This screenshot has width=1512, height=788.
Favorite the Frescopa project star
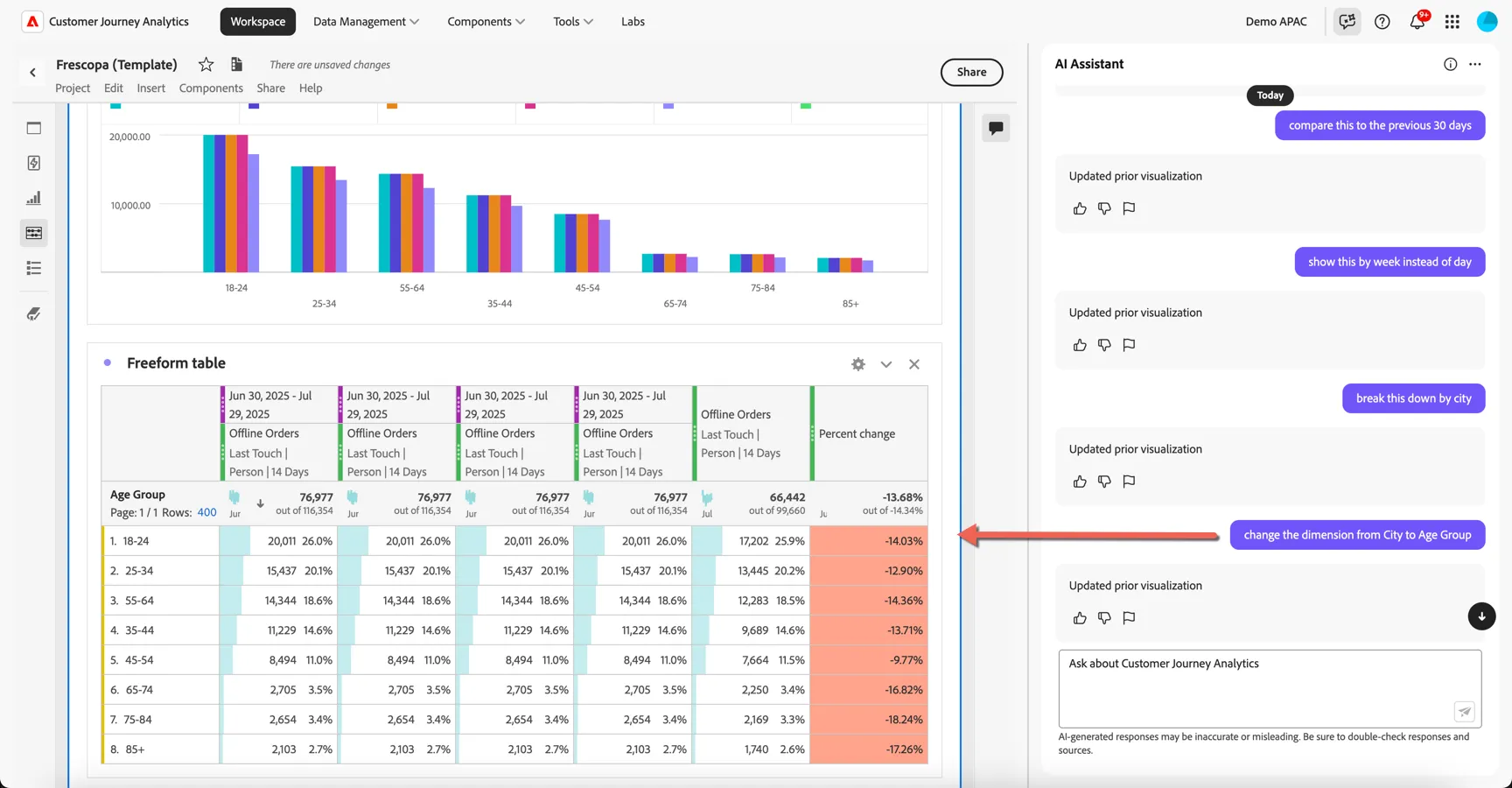click(206, 64)
